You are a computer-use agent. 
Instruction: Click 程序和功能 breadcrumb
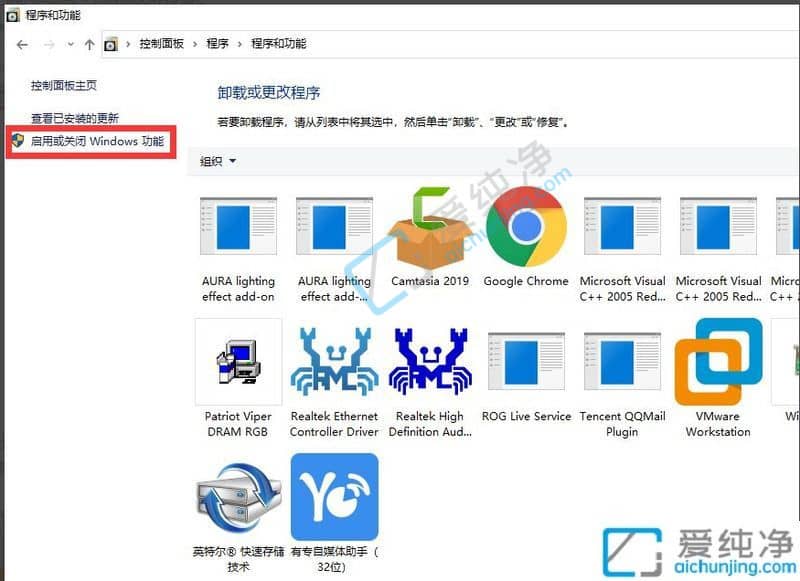coord(279,44)
